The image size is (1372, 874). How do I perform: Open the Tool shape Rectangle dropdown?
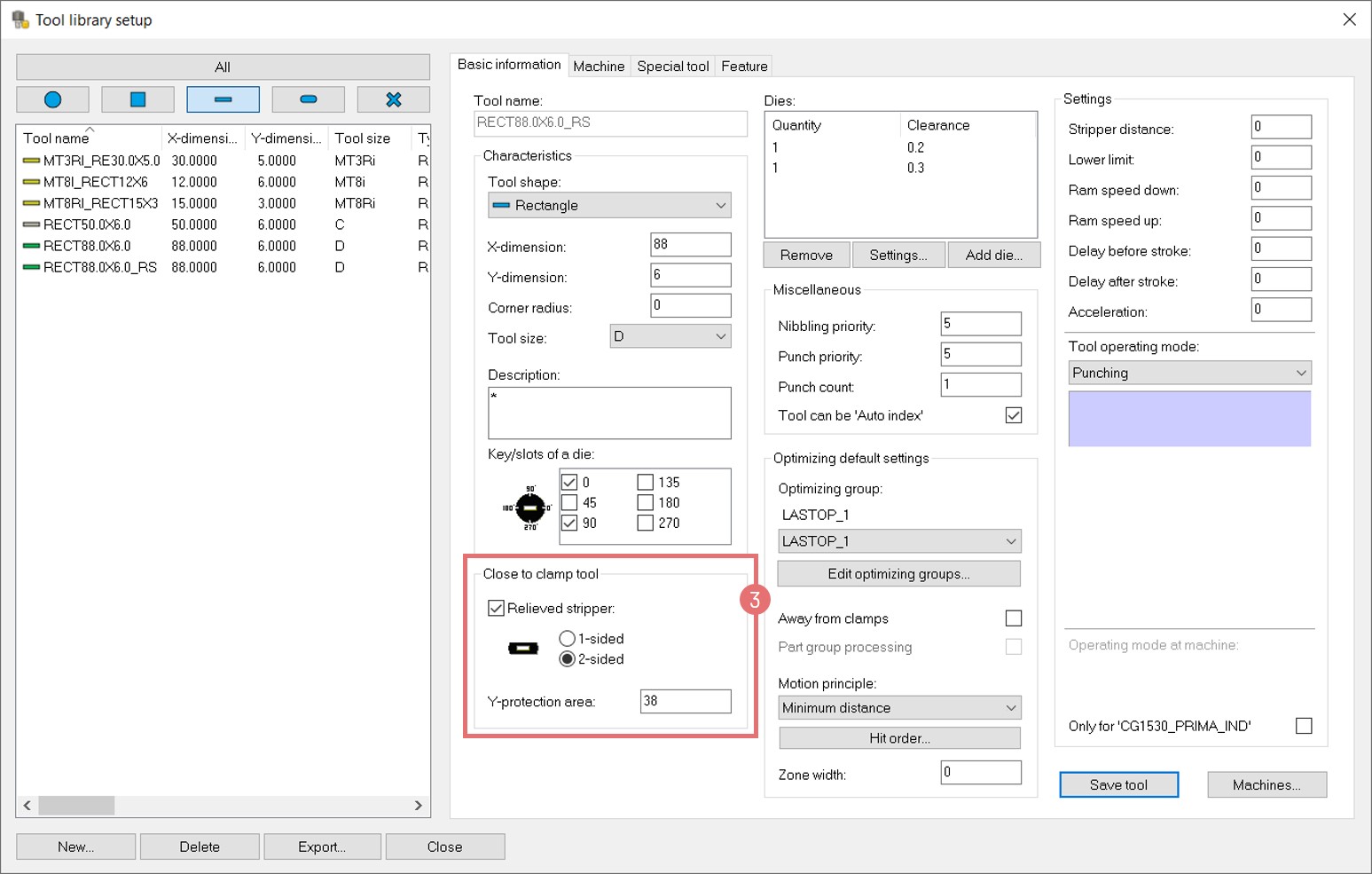[x=609, y=205]
